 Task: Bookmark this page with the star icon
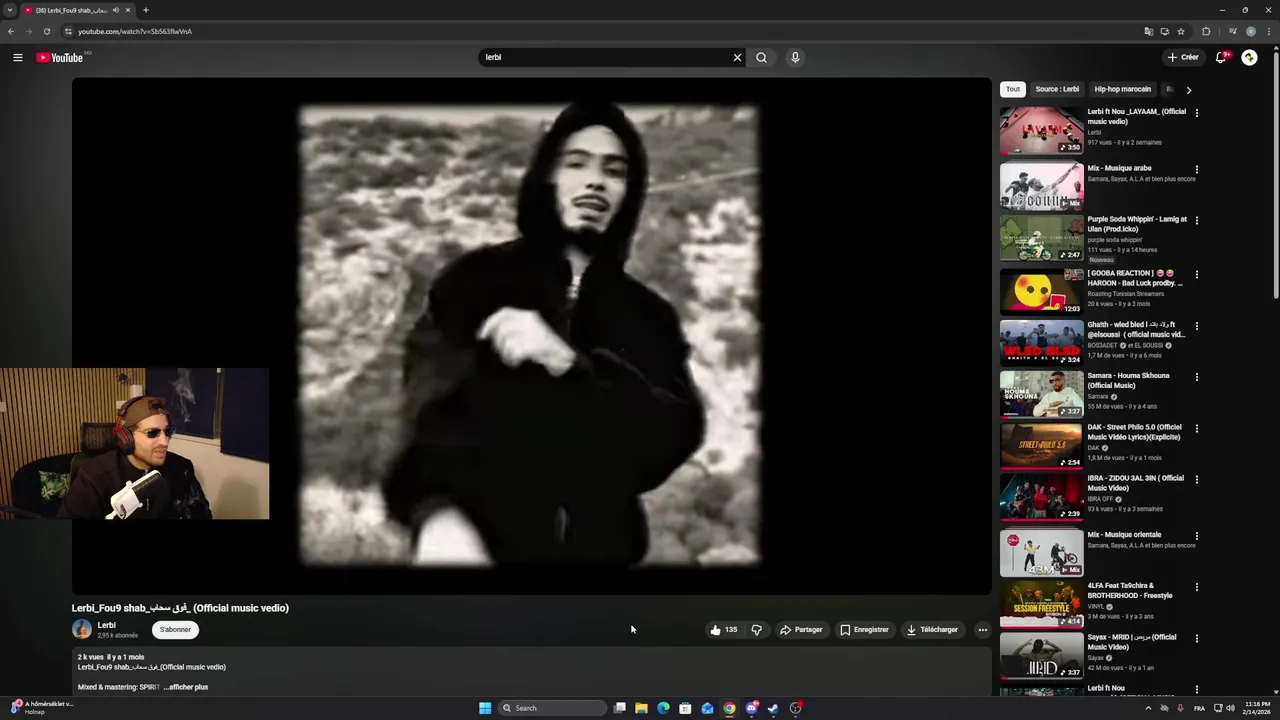pos(1181,31)
